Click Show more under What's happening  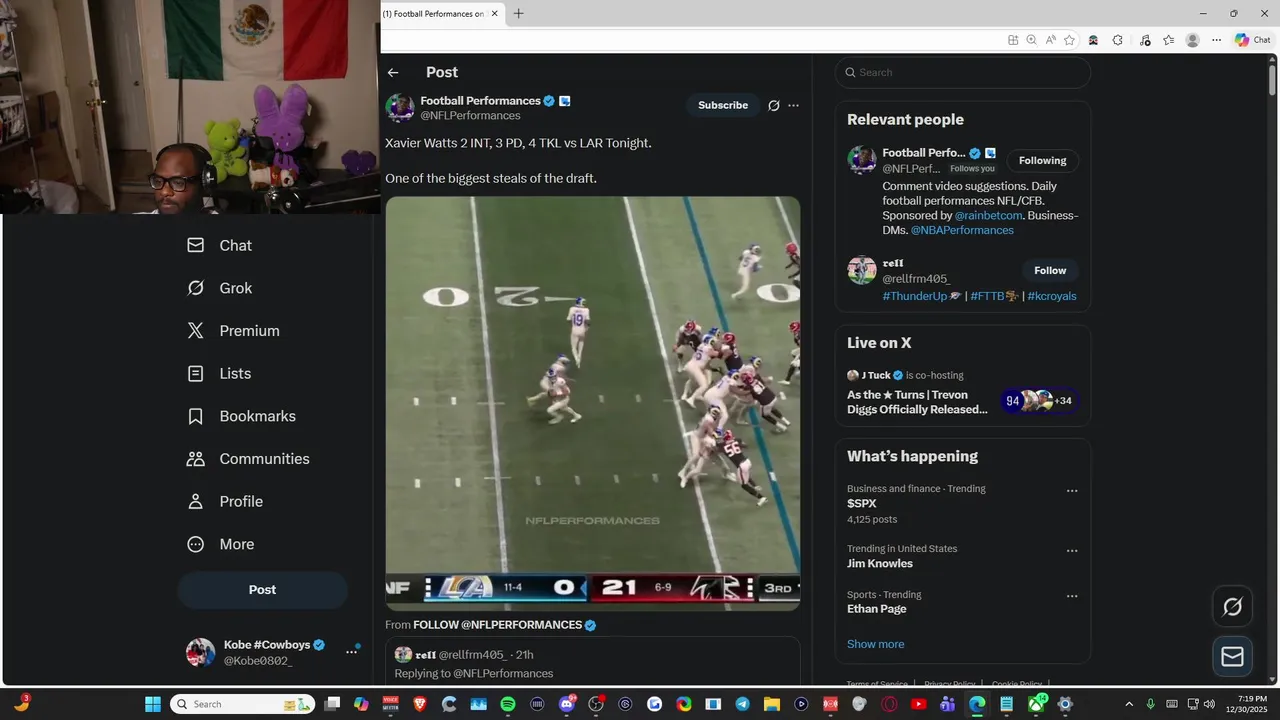pyautogui.click(x=875, y=644)
